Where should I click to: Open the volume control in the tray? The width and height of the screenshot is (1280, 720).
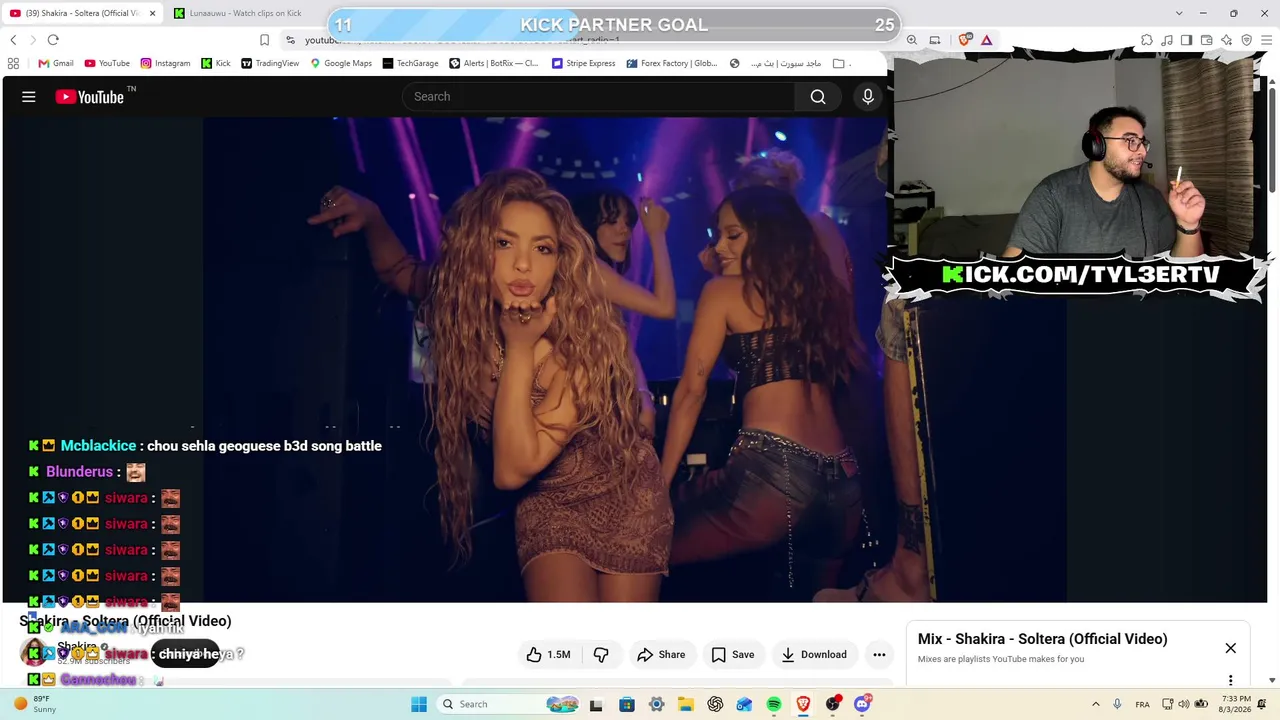[1184, 704]
